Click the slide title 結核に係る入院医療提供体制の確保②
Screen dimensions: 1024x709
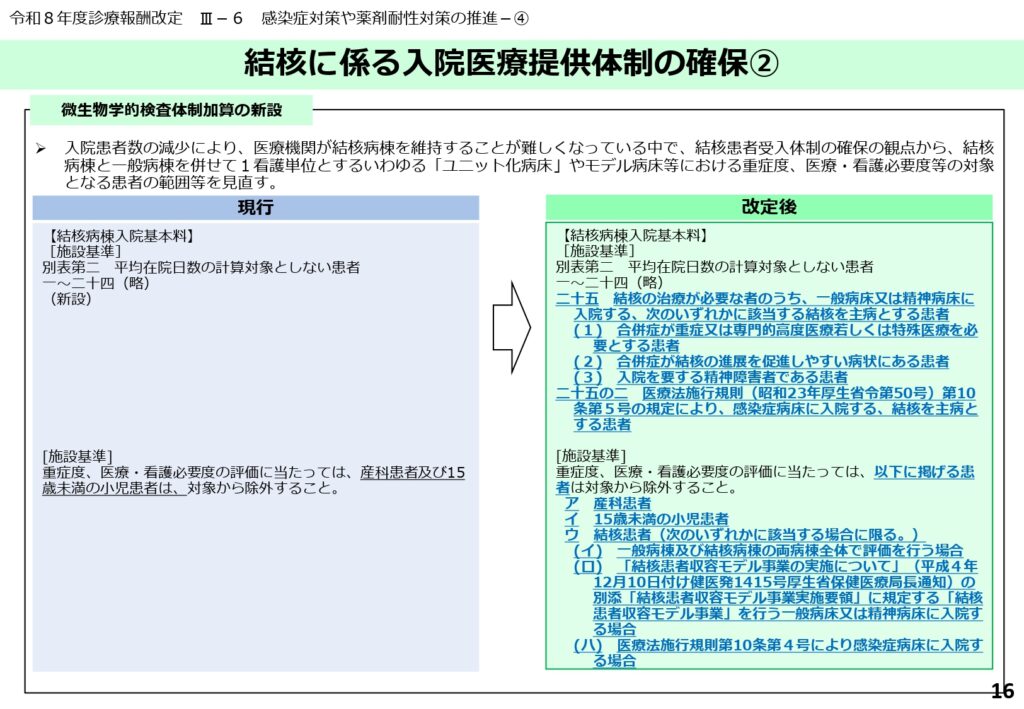point(511,63)
